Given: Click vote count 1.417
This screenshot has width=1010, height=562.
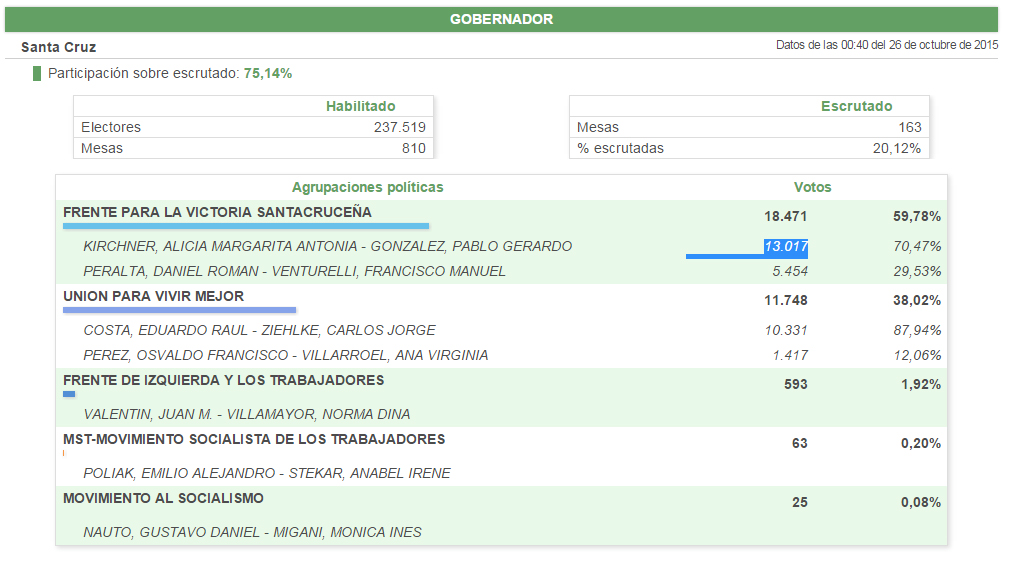Looking at the screenshot, I should coord(790,356).
